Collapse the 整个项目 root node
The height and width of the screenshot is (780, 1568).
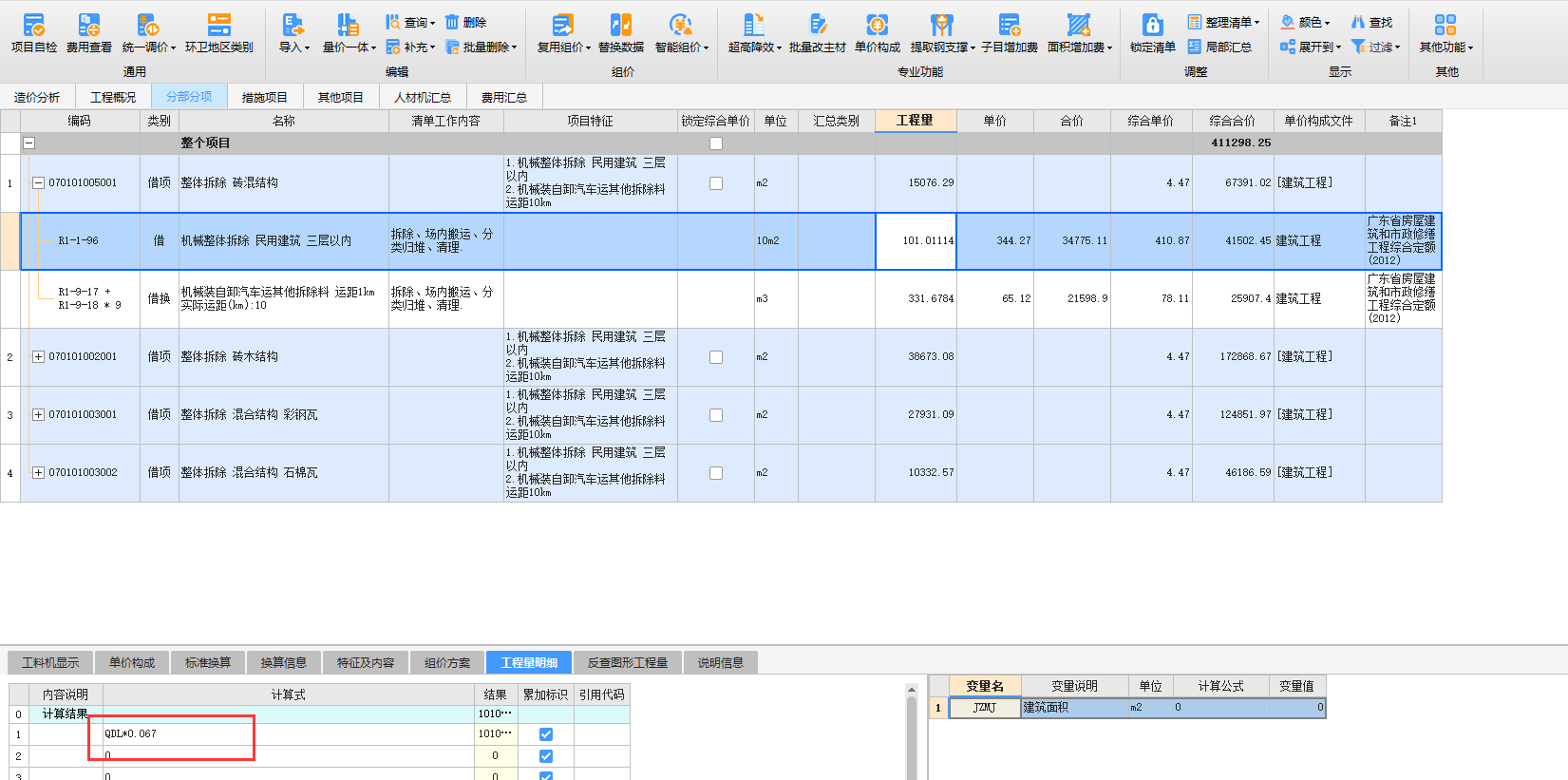pos(29,143)
